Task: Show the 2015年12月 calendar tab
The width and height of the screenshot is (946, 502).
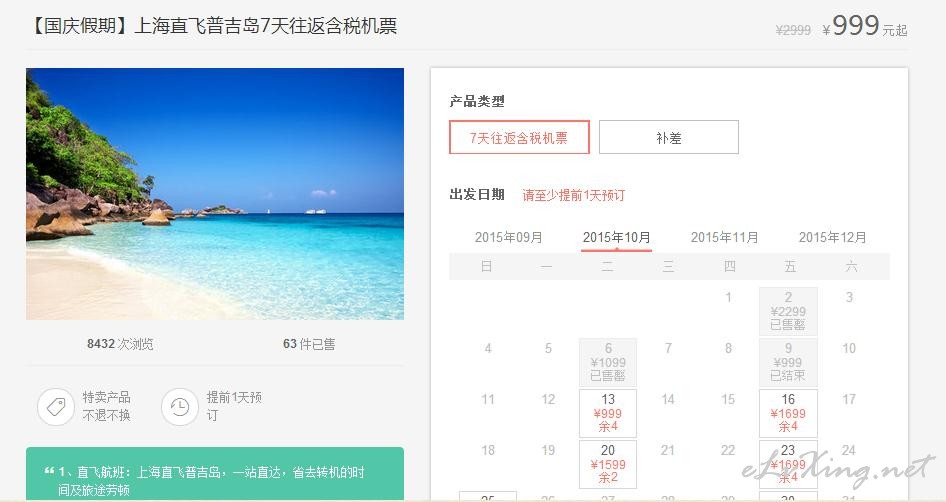Action: (833, 238)
